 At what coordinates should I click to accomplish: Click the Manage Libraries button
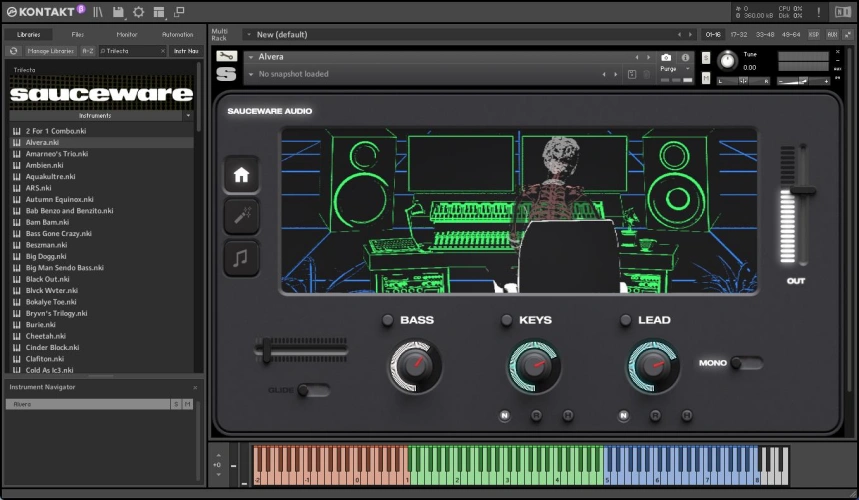(51, 50)
